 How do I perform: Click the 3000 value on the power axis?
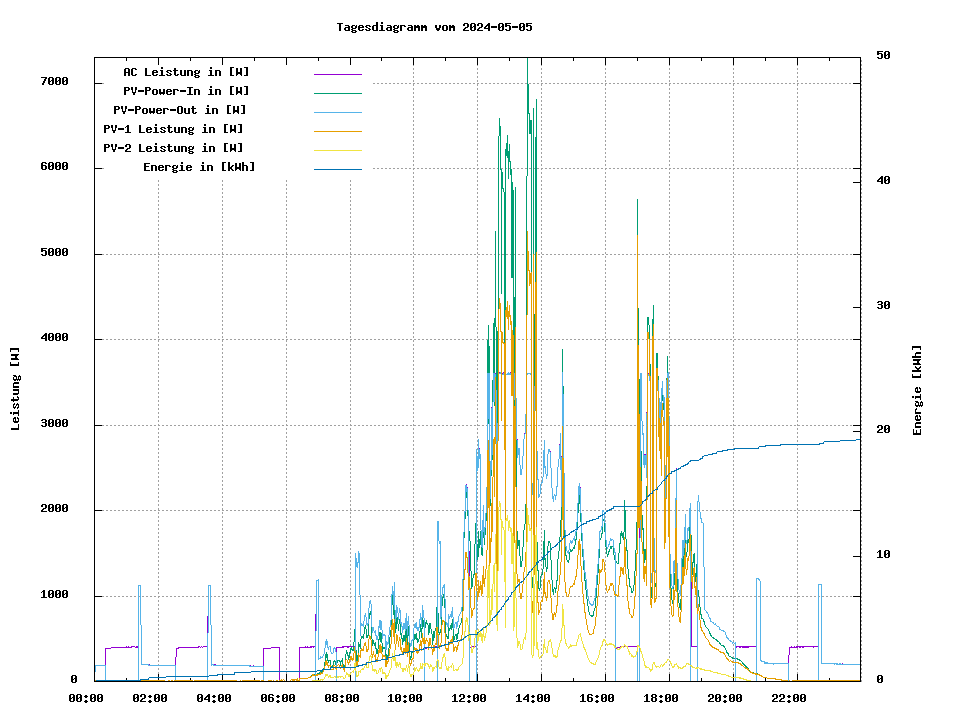tap(55, 424)
